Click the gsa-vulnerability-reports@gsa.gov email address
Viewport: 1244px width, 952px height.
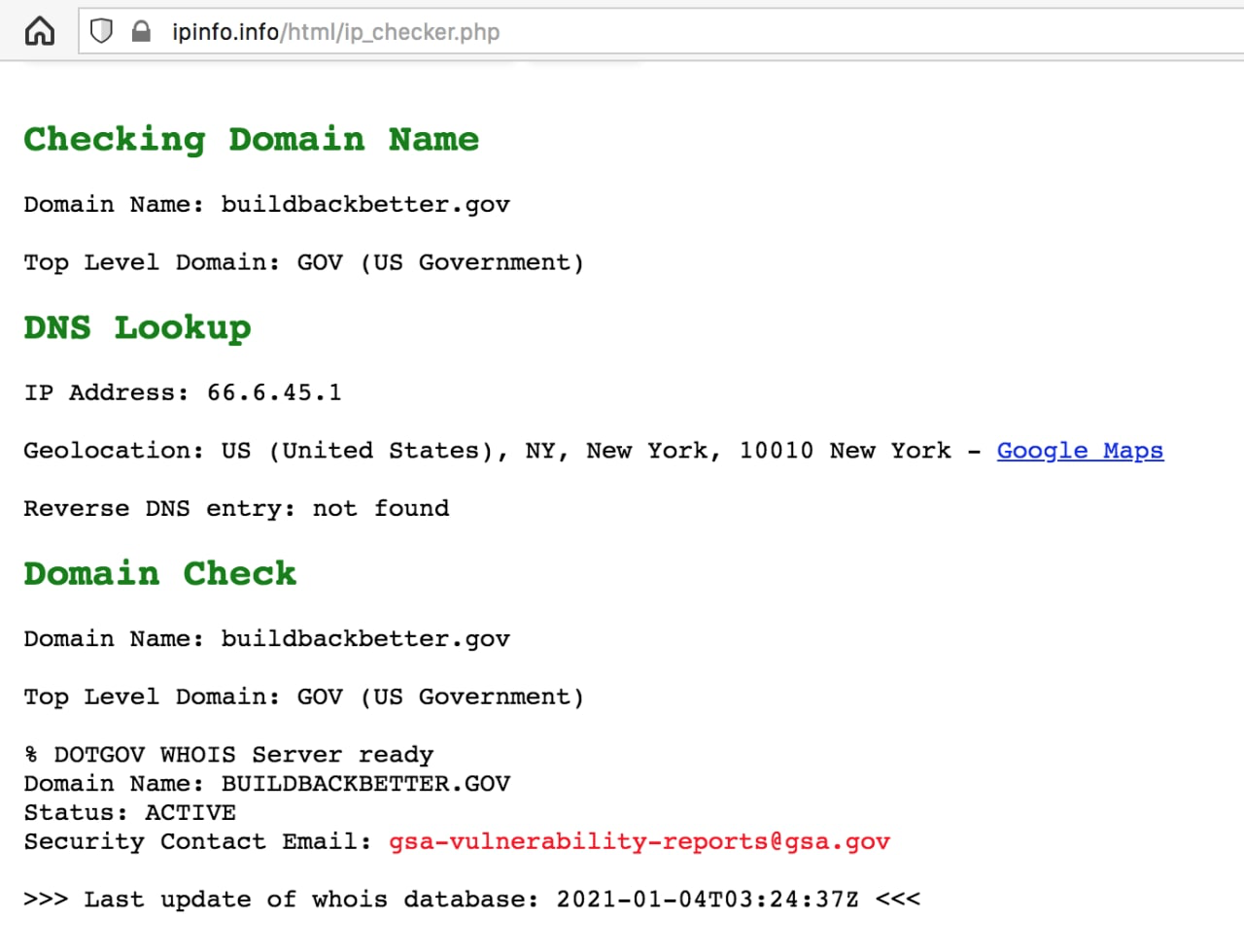click(x=639, y=841)
